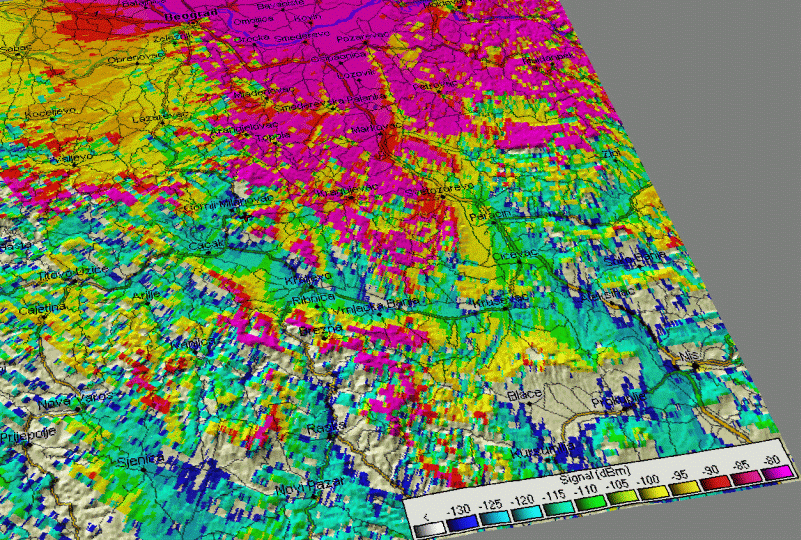801x540 pixels.
Task: Click the 'Smederevska Palanka' map label
Action: click(330, 102)
